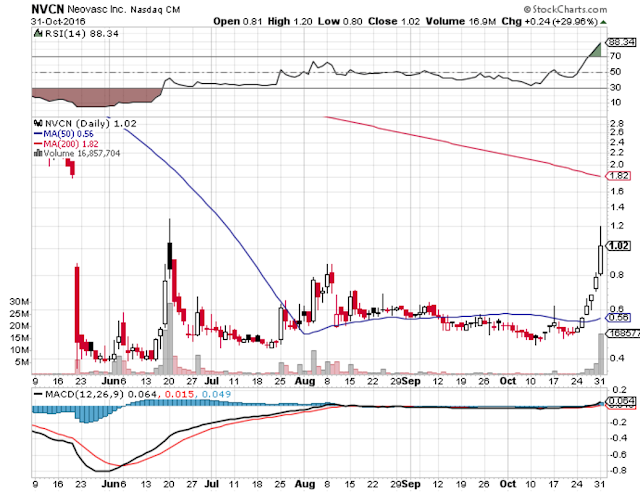Image resolution: width=640 pixels, height=497 pixels.
Task: Click the Volume 16,857,704 legend entry
Action: (82, 153)
